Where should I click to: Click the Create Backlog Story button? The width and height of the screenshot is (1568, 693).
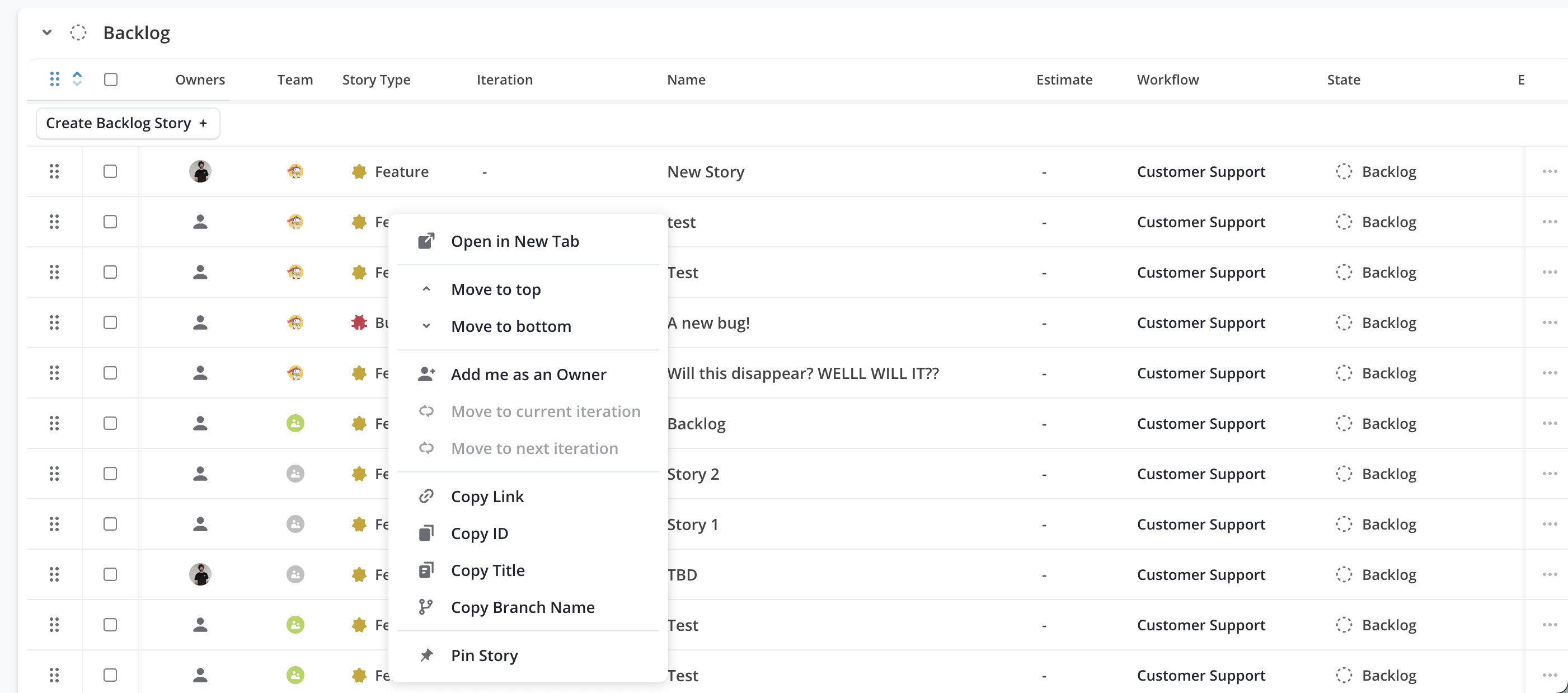point(128,123)
